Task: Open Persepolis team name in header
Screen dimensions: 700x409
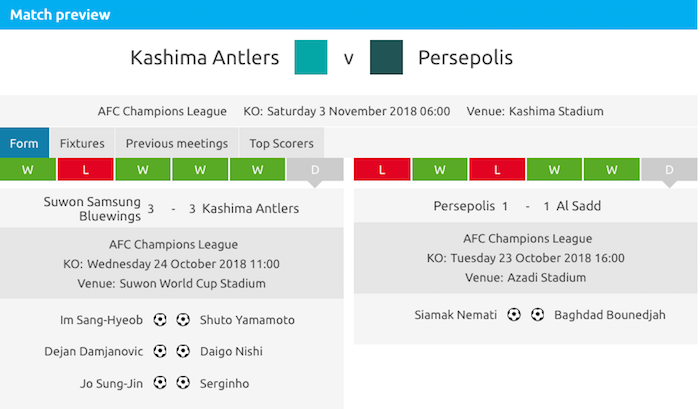Action: [x=465, y=57]
